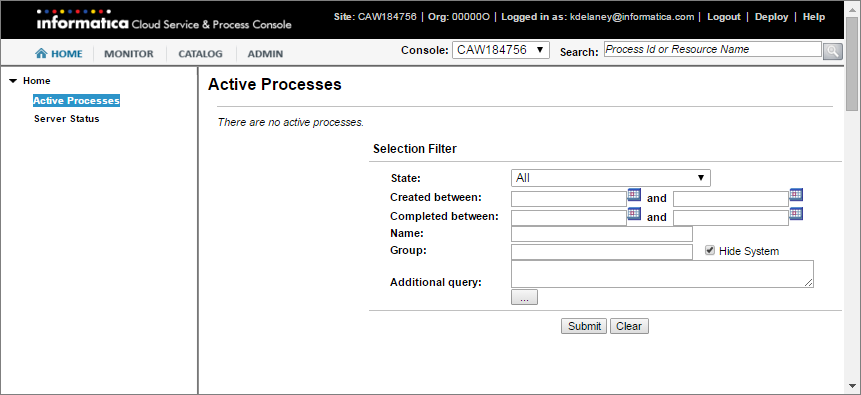The image size is (861, 395).
Task: Click the search magnifier icon
Action: (832, 51)
